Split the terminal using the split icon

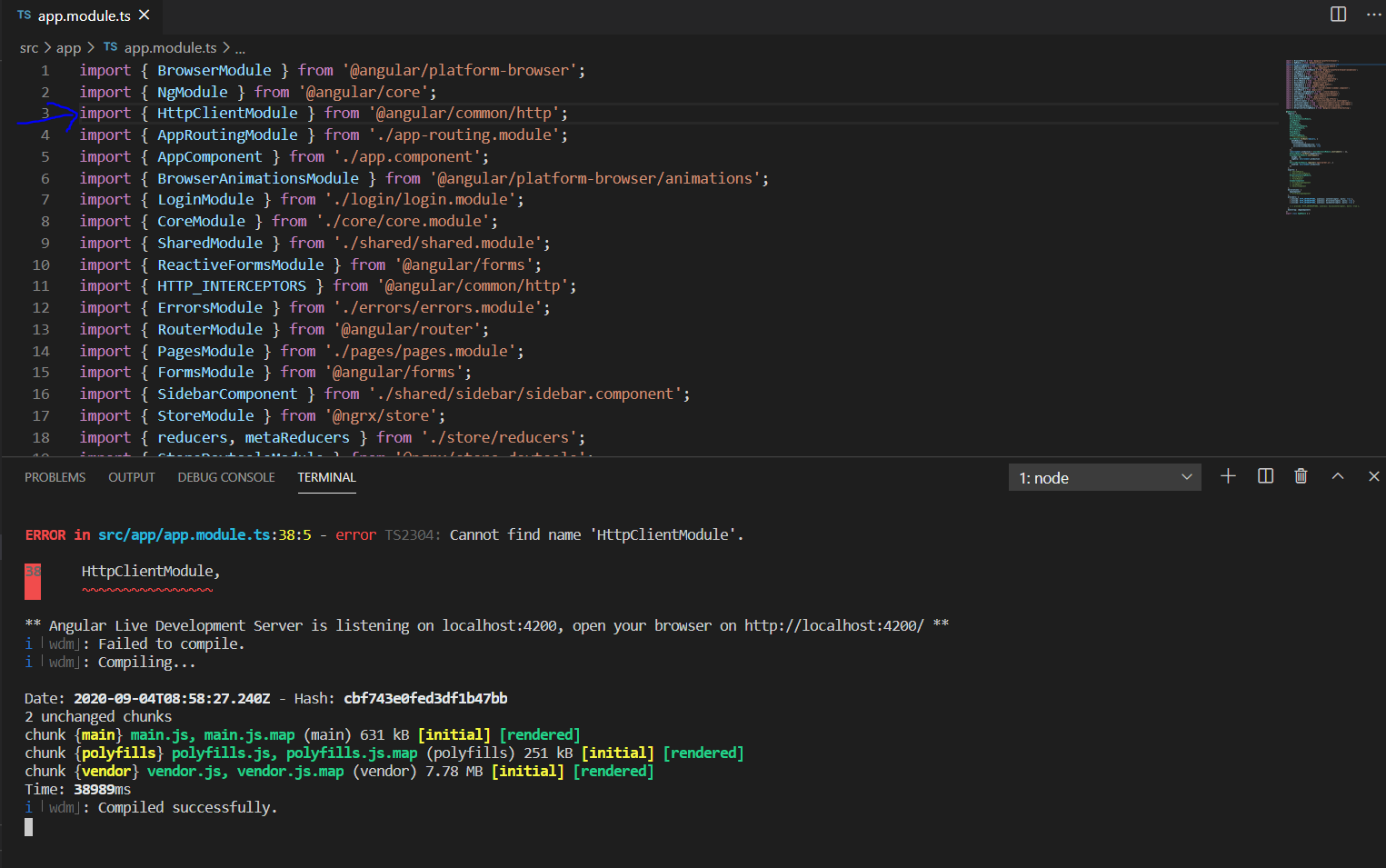click(x=1264, y=475)
